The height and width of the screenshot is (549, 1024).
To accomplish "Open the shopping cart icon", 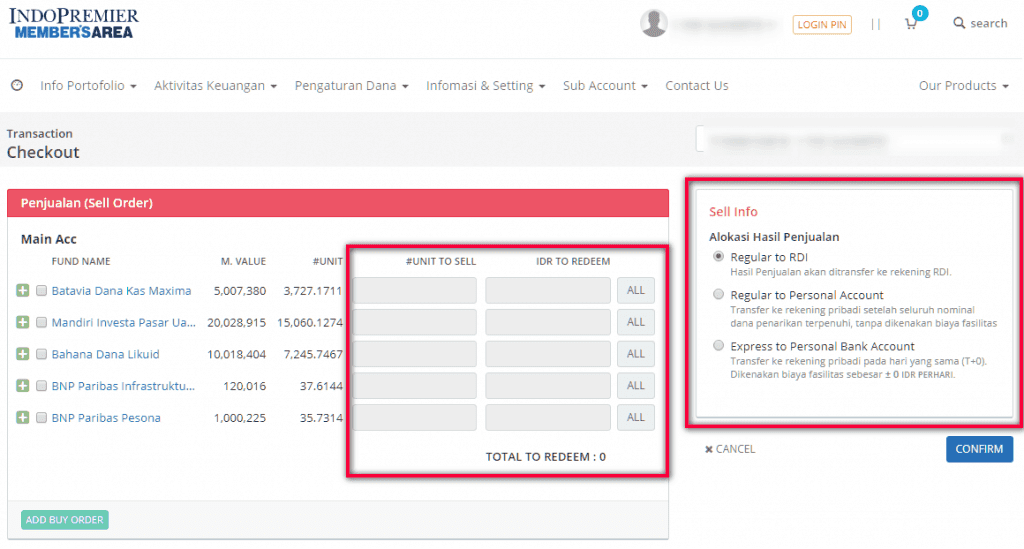I will (911, 24).
